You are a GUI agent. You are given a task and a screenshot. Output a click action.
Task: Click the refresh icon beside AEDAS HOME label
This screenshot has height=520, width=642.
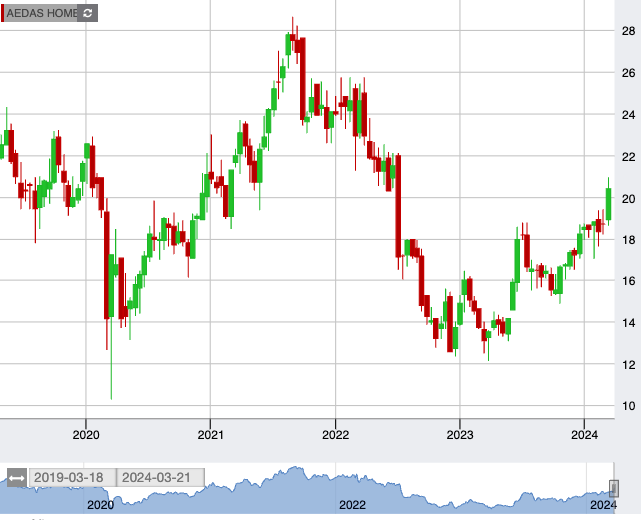[x=87, y=13]
